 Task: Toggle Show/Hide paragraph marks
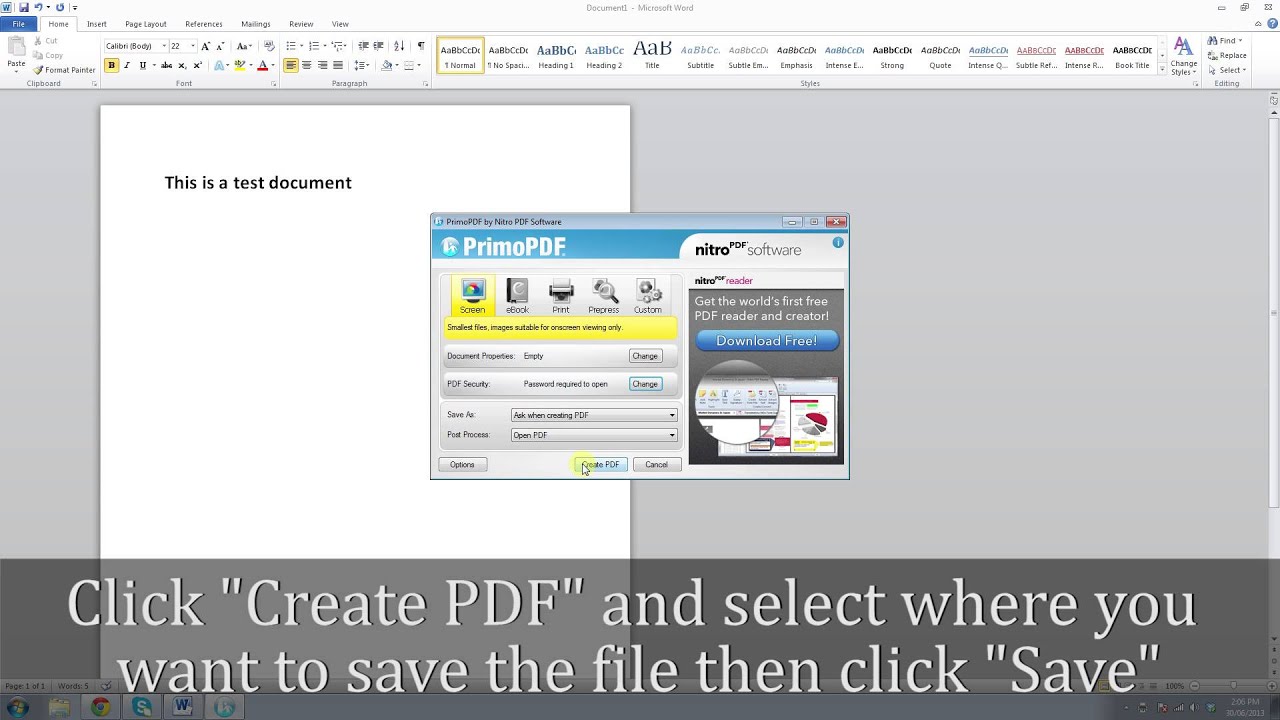tap(421, 46)
